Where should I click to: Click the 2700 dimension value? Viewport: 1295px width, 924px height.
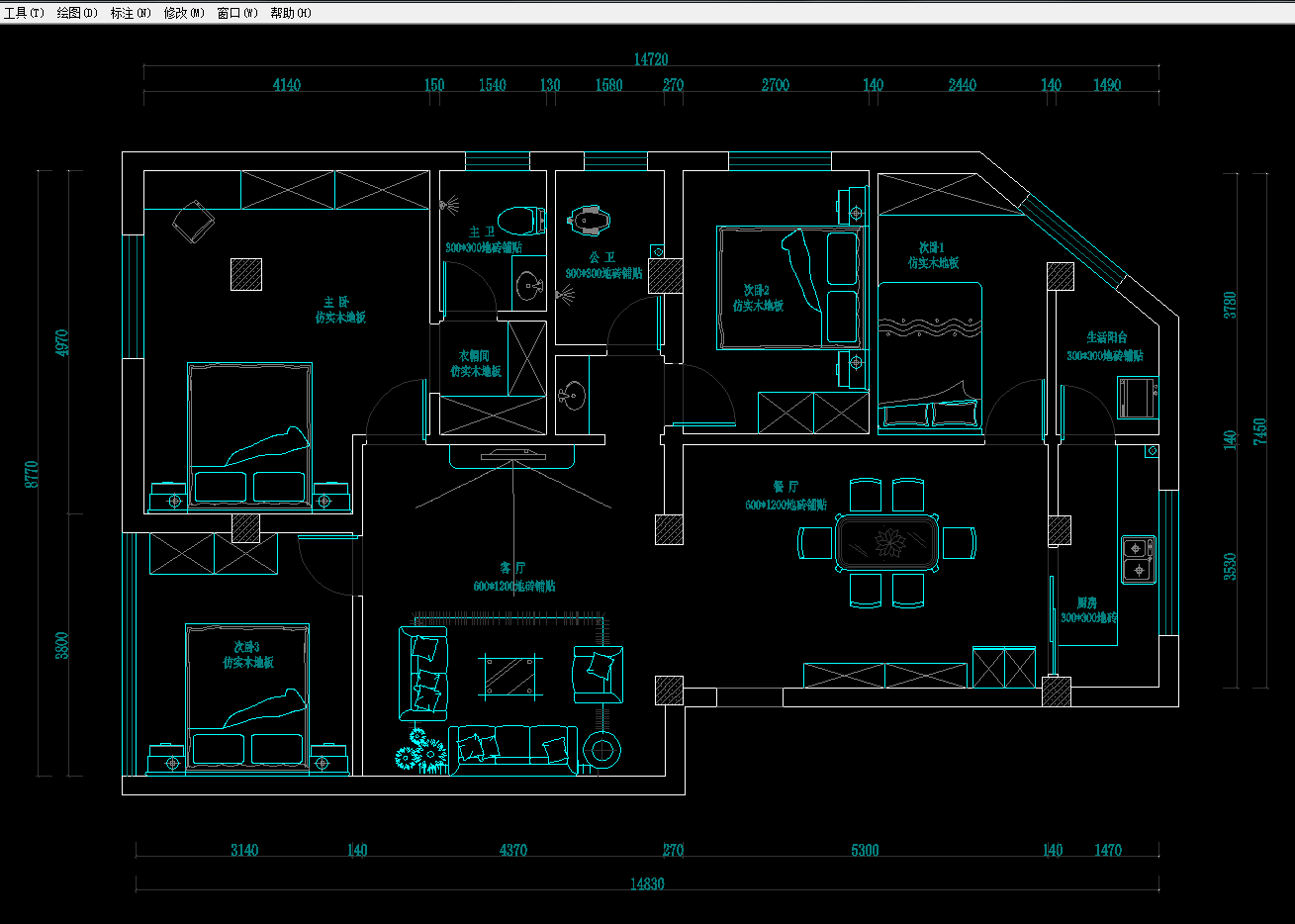[x=776, y=85]
